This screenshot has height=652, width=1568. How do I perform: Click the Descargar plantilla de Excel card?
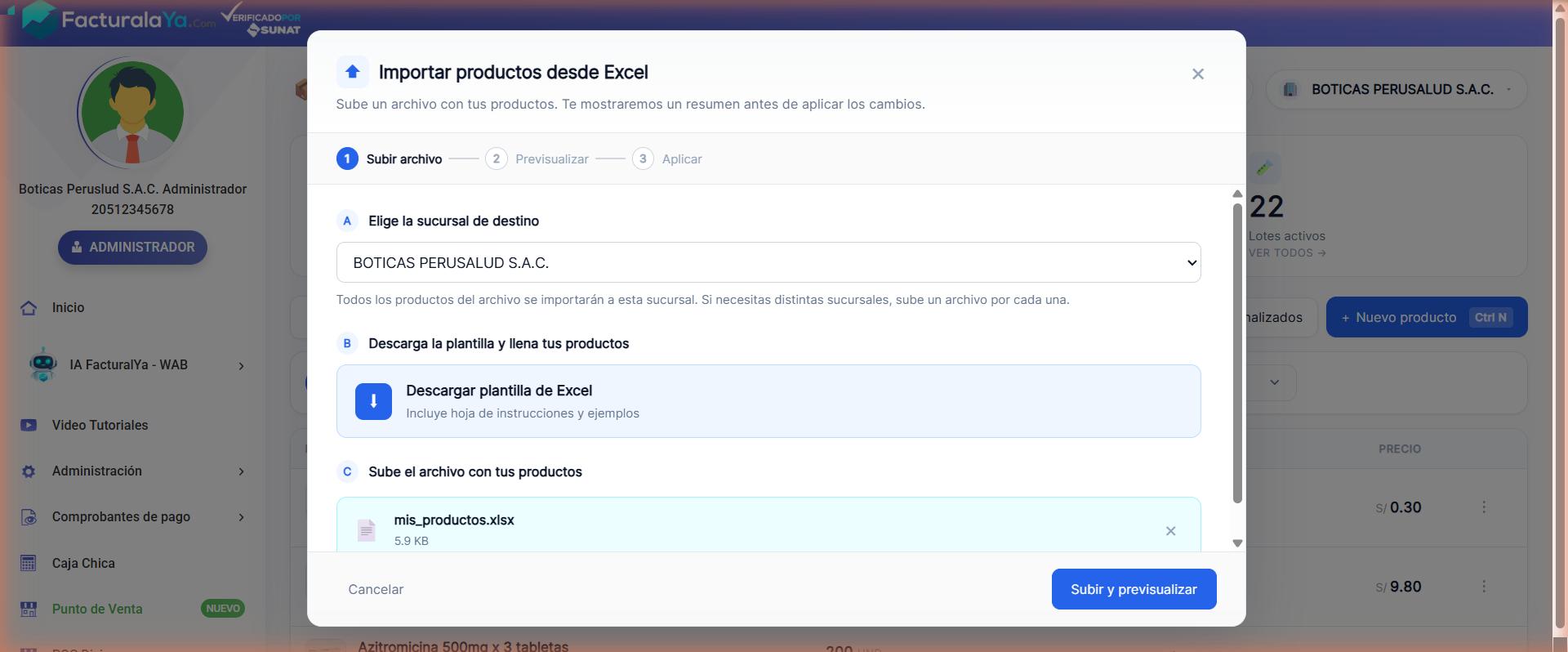[768, 401]
